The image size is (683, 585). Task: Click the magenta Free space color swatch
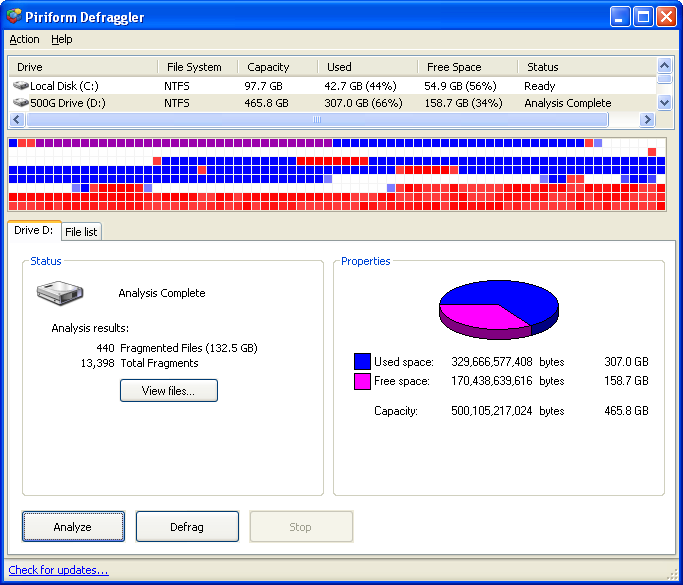pyautogui.click(x=362, y=382)
